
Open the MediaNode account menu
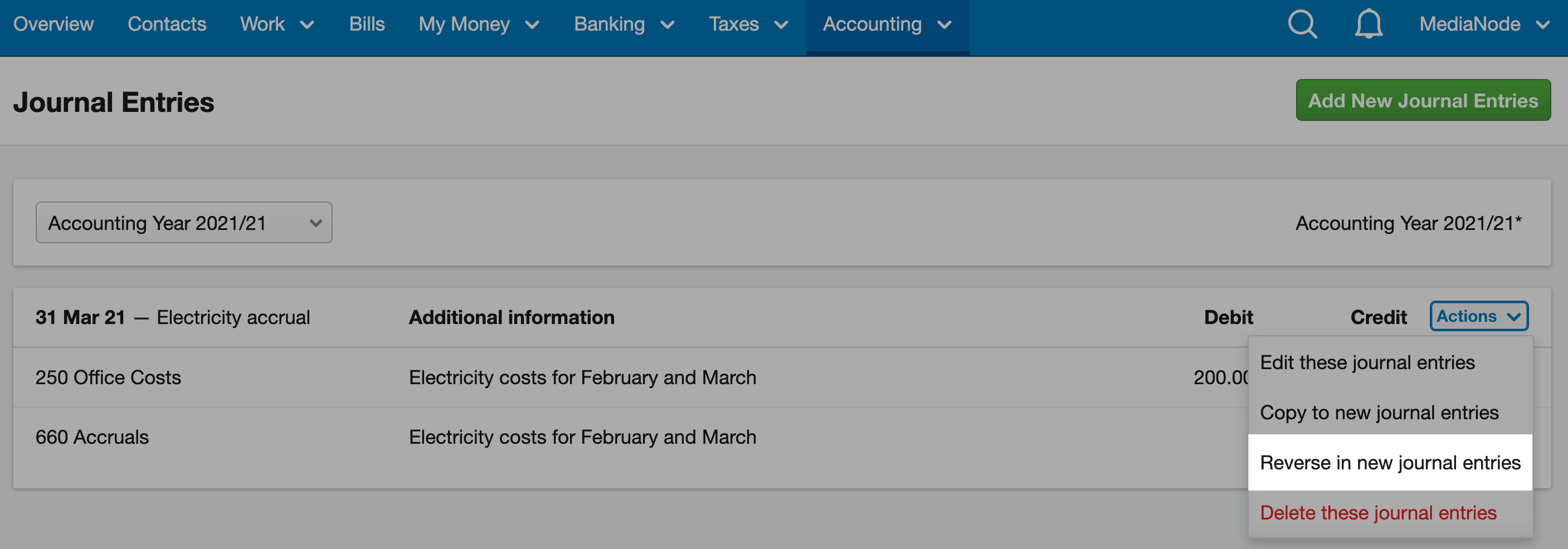[1484, 24]
